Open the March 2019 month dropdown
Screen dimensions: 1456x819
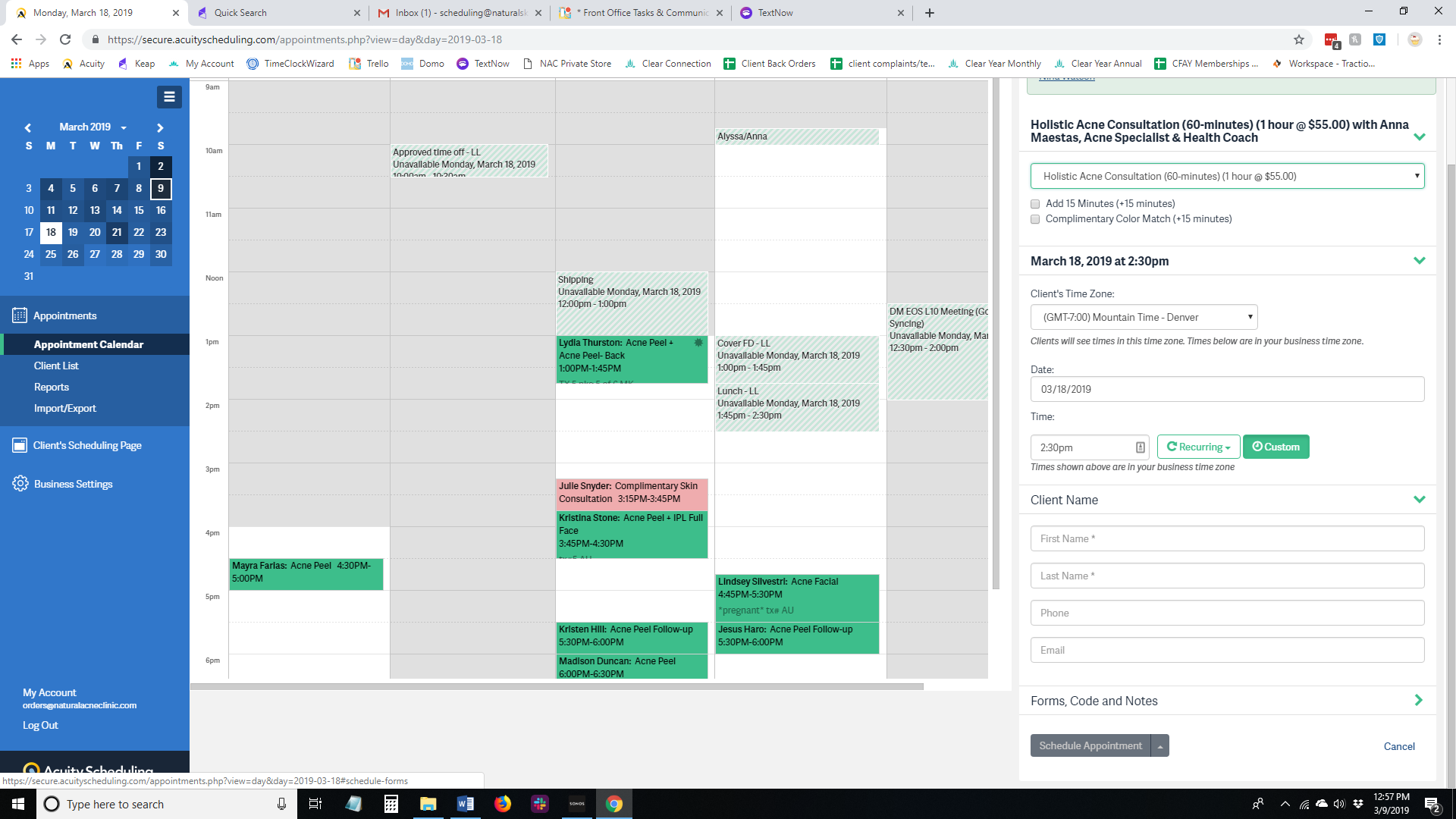(x=93, y=127)
